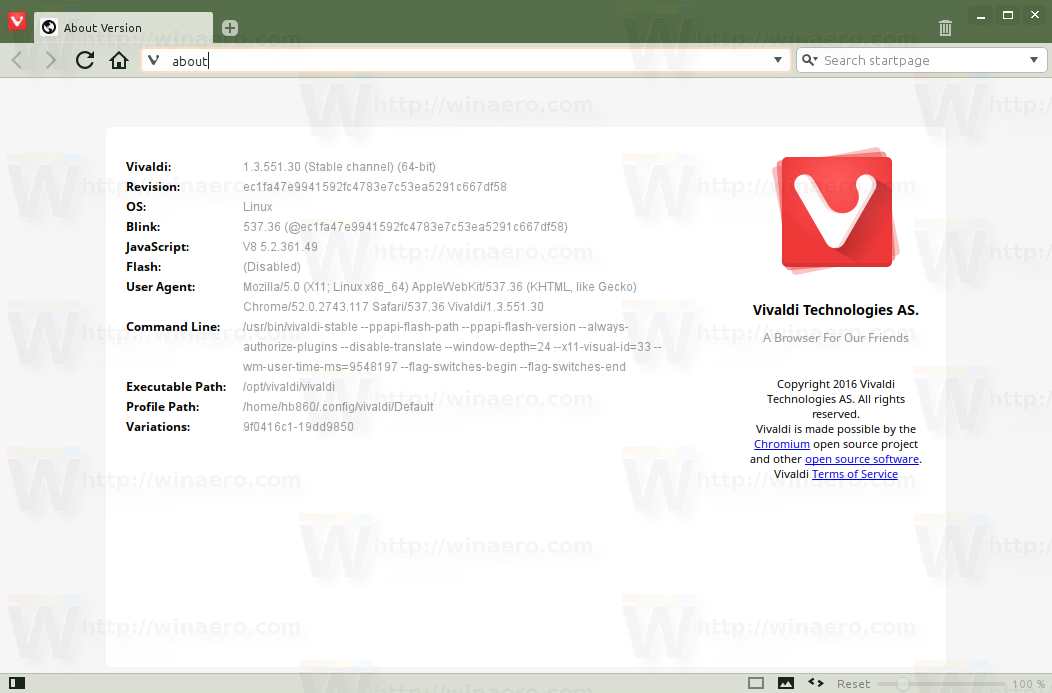Adjust the zoom slider in status bar
Image resolution: width=1052 pixels, height=693 pixels.
pyautogui.click(x=941, y=684)
